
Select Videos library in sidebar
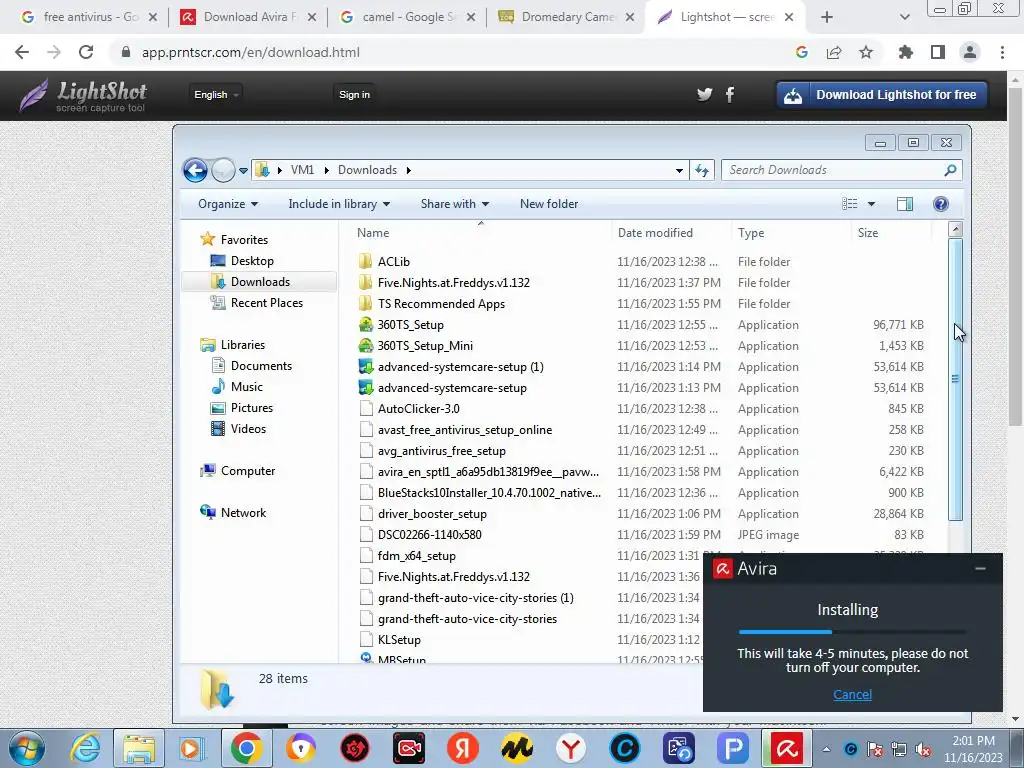pos(248,428)
